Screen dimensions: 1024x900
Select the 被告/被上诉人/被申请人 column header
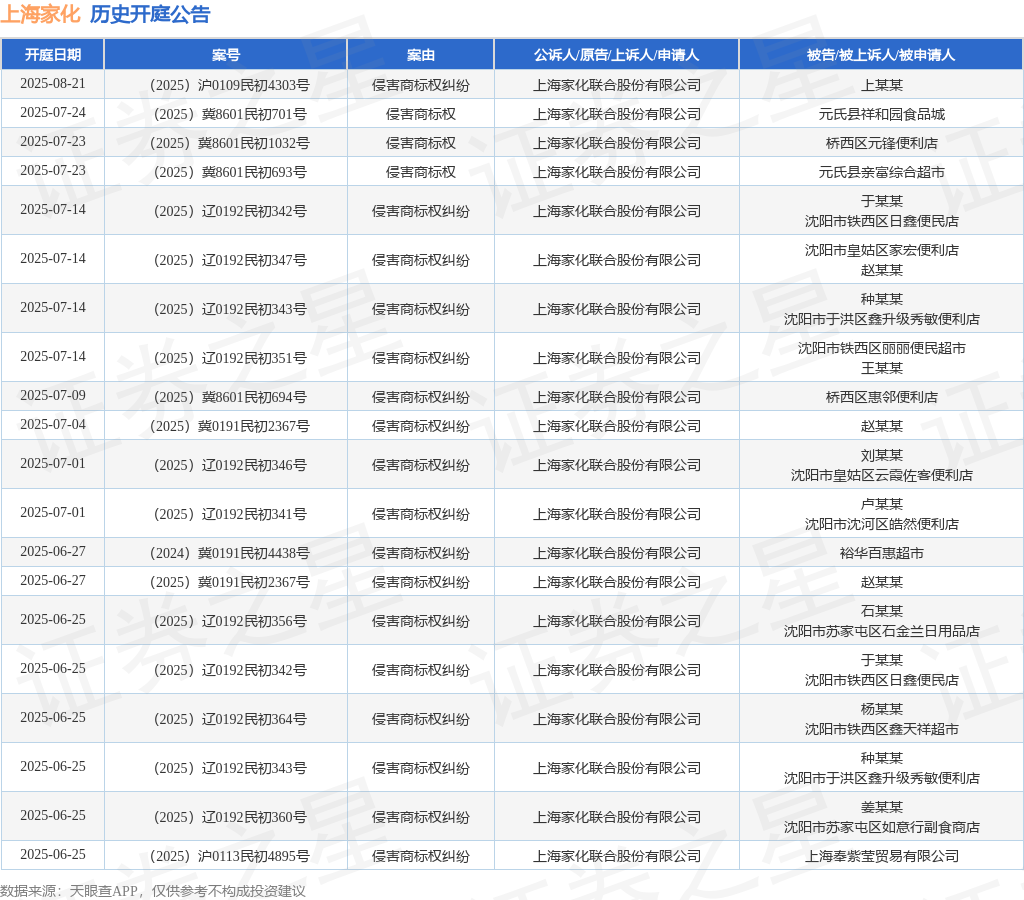881,55
